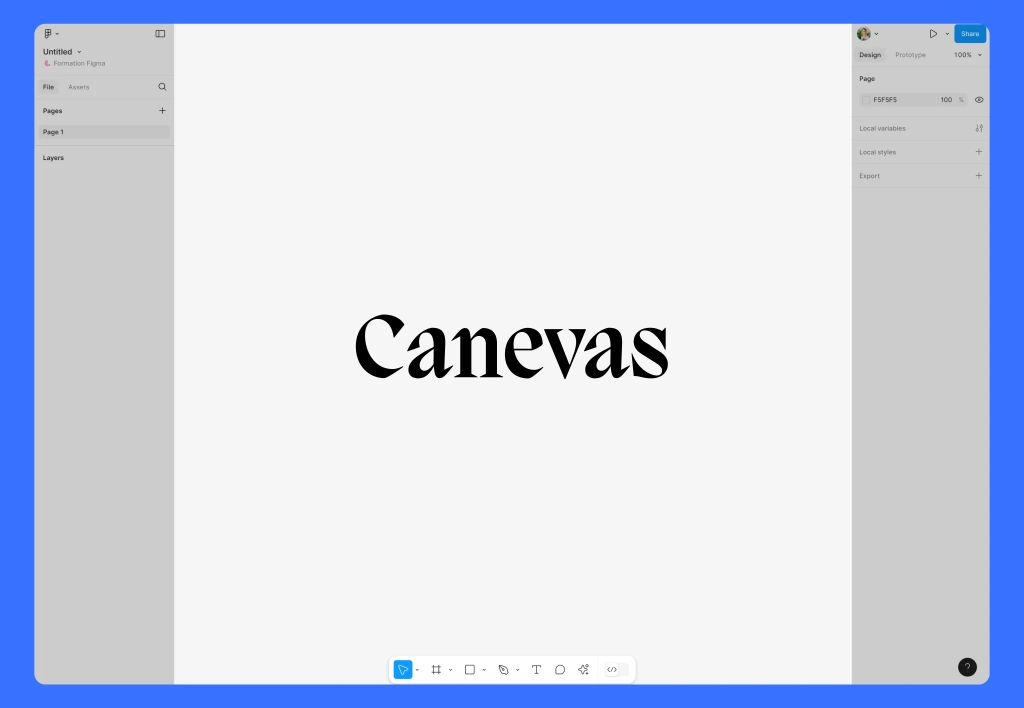Select Page 1 in pages list

(104, 132)
